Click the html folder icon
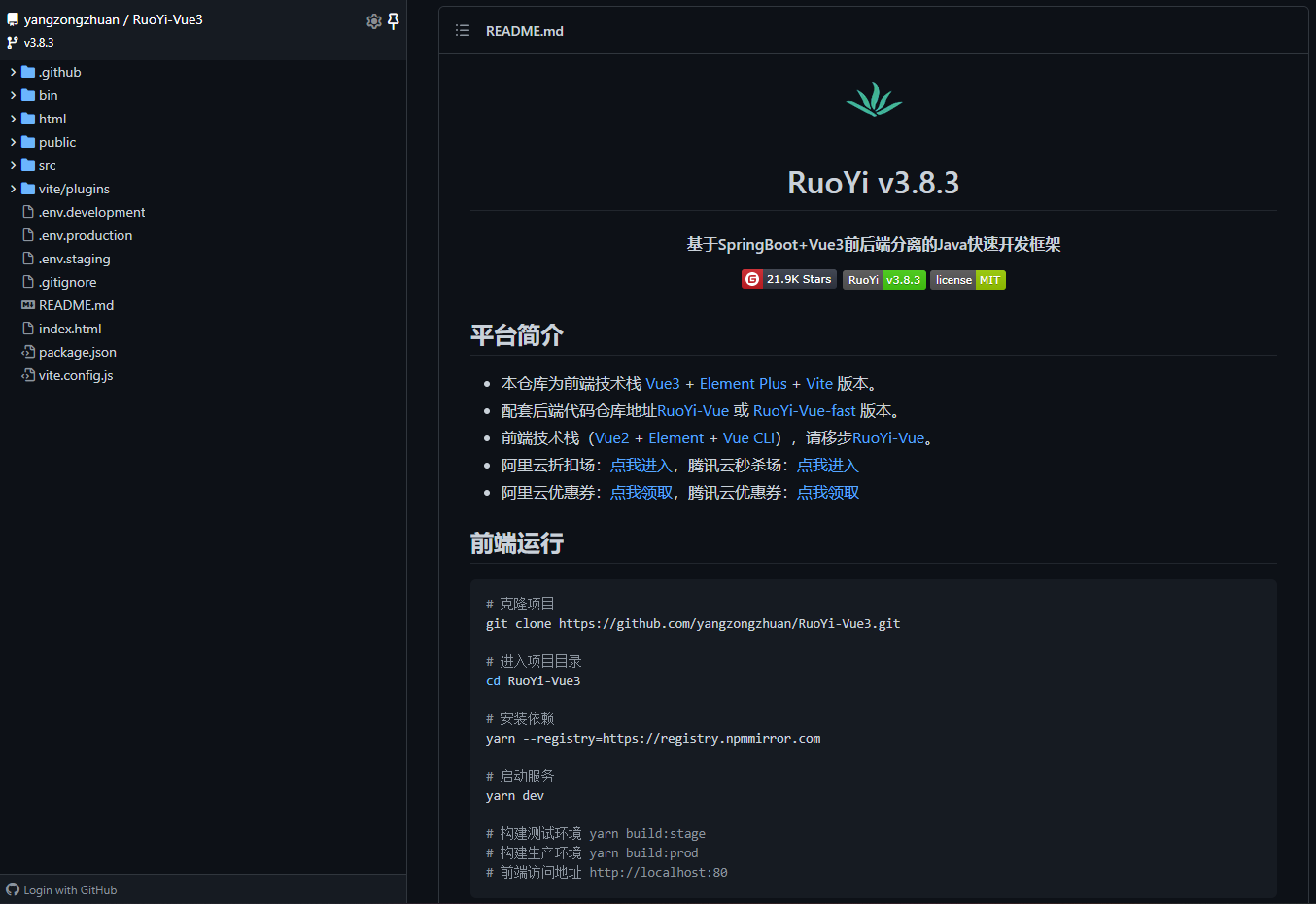1316x904 pixels. pos(28,119)
